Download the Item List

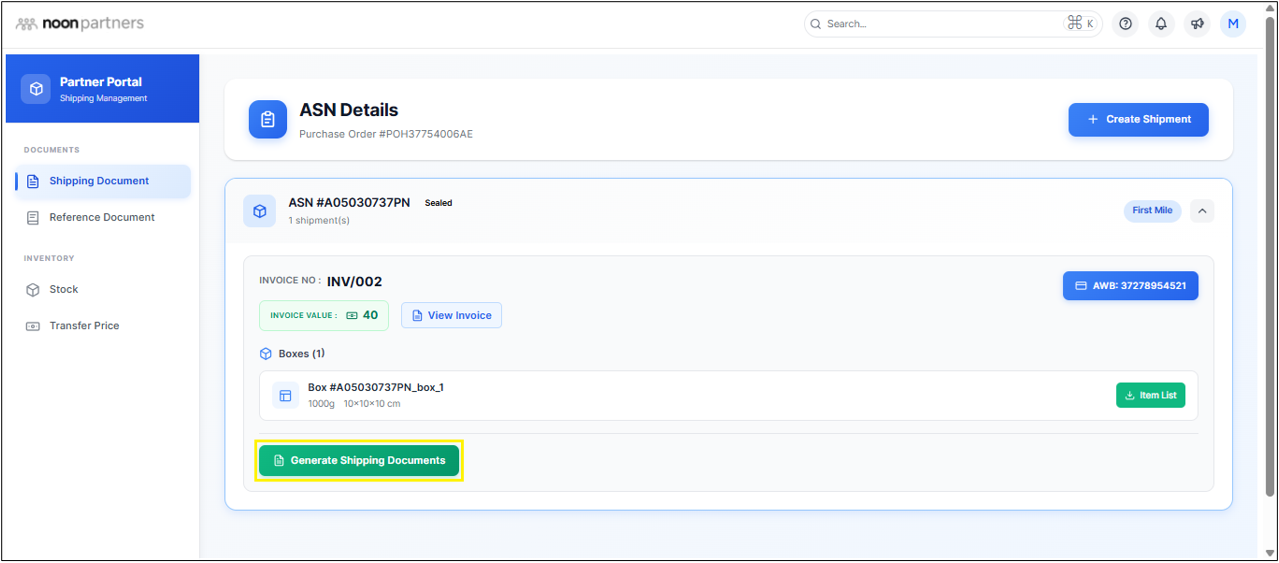point(1150,396)
